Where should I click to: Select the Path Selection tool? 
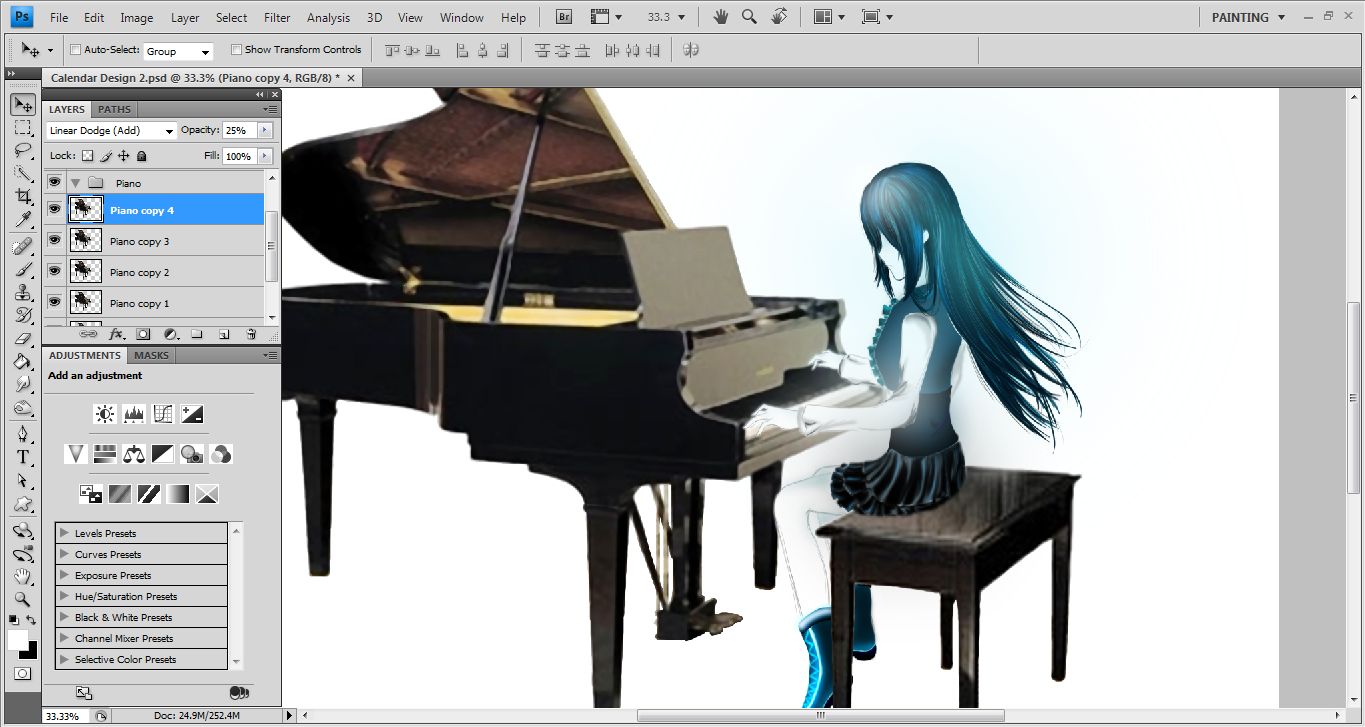(x=23, y=480)
